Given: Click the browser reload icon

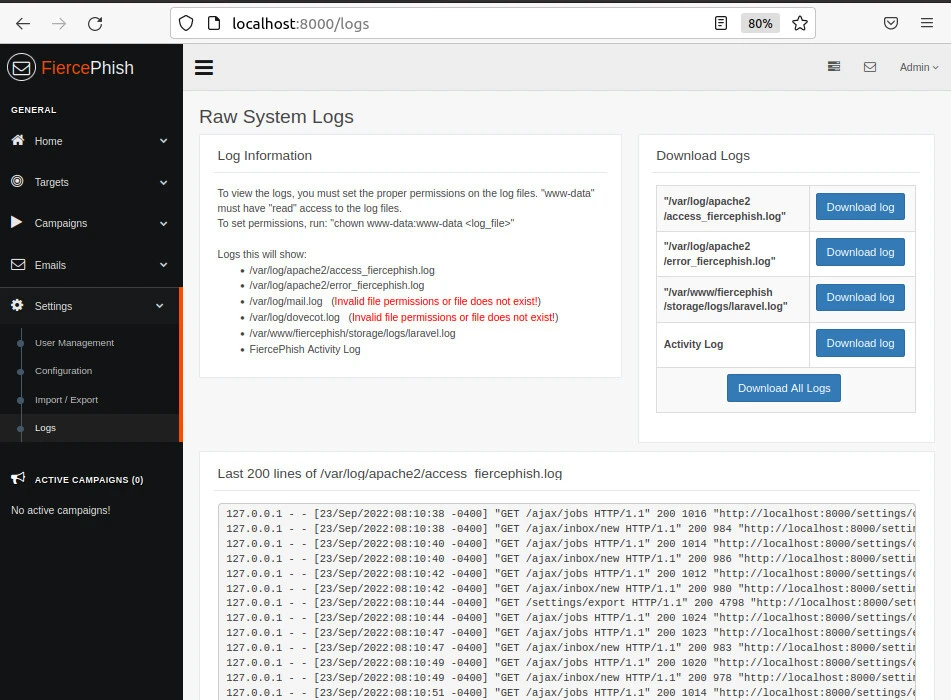Looking at the screenshot, I should point(95,23).
